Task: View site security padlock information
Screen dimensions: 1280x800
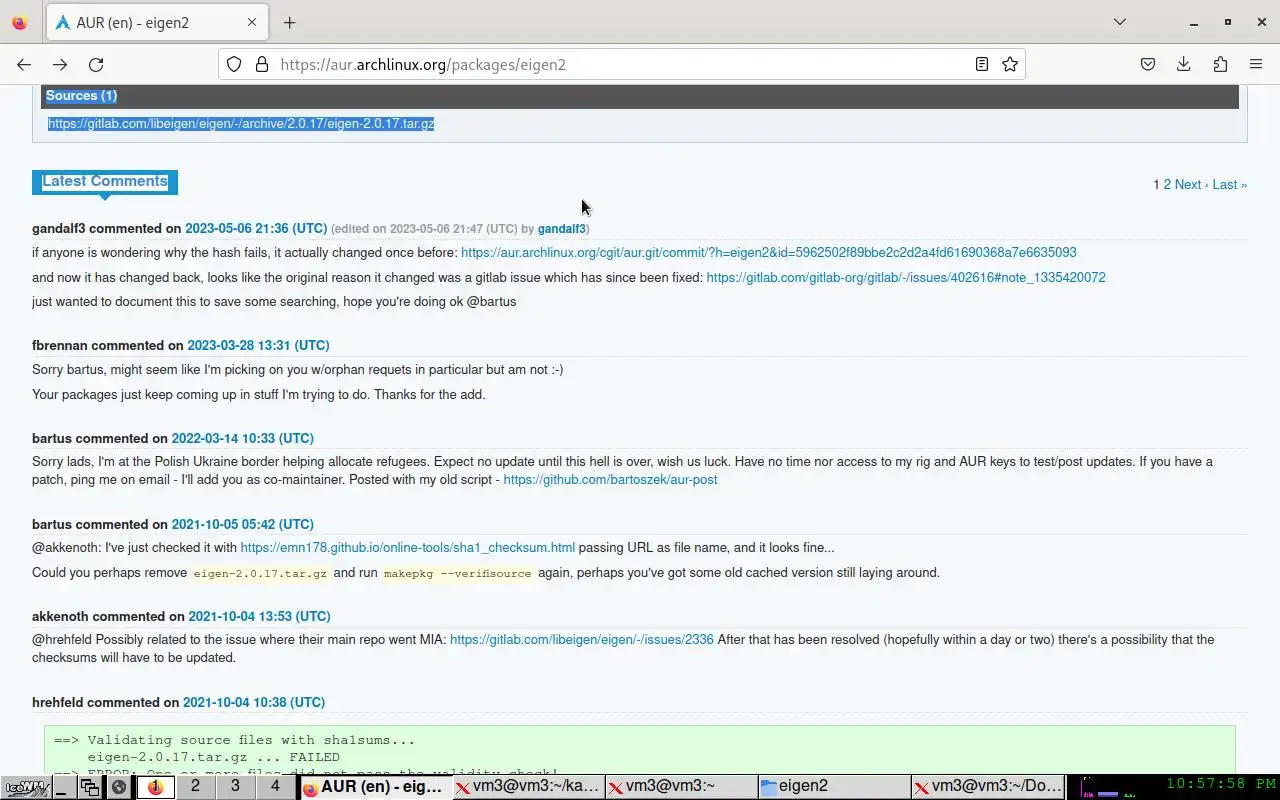Action: click(x=262, y=64)
